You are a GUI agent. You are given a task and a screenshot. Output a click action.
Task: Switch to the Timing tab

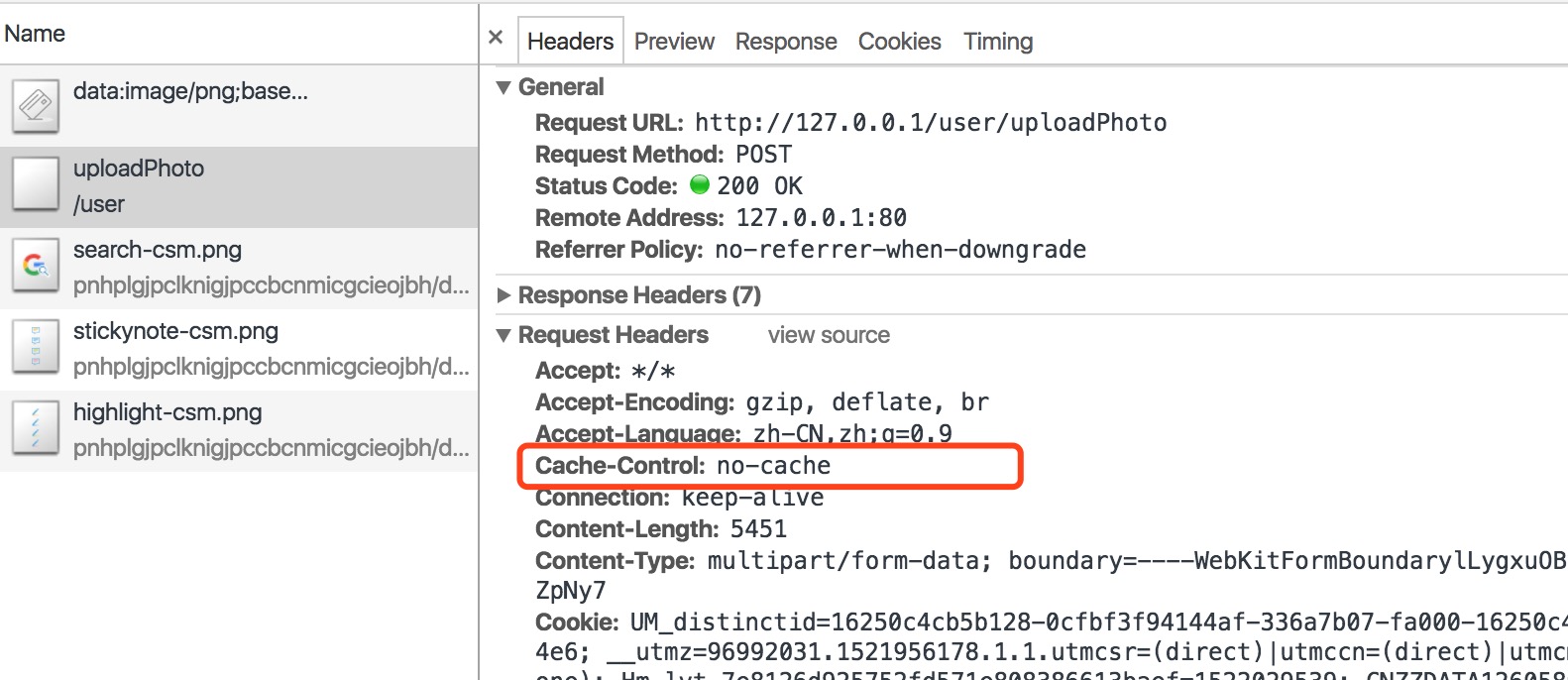point(998,42)
